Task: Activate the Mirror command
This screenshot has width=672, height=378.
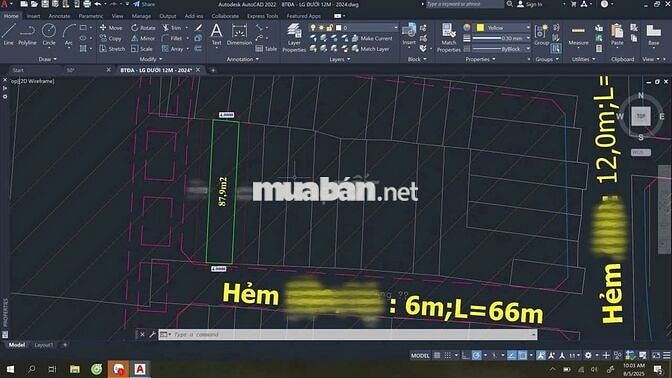Action: [x=143, y=38]
